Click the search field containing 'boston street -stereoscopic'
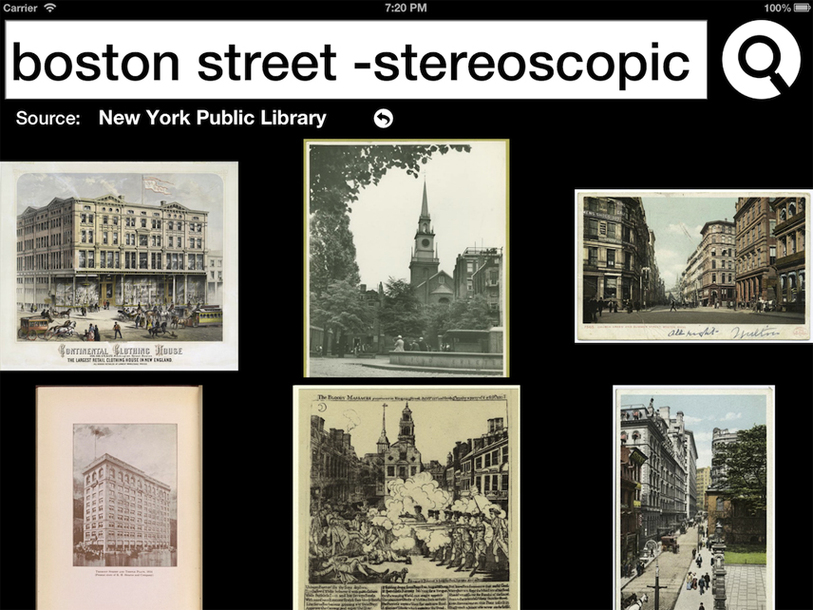813x610 pixels. pos(356,60)
